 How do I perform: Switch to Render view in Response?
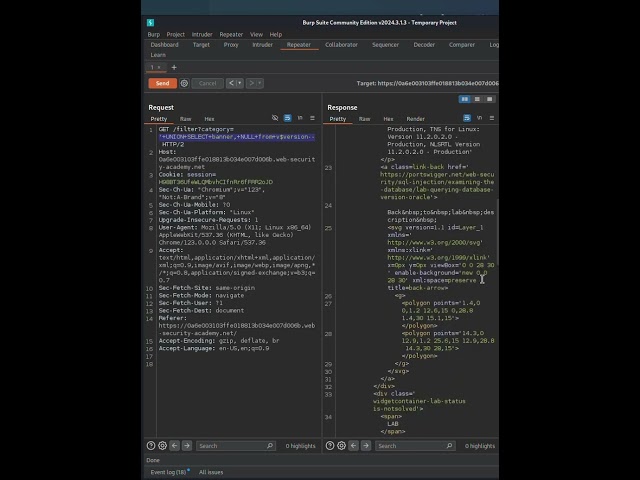pos(415,118)
